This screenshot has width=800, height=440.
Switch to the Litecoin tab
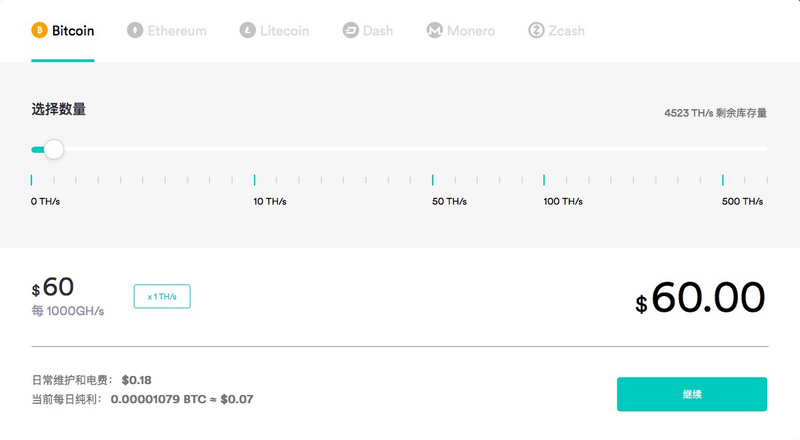(x=274, y=31)
